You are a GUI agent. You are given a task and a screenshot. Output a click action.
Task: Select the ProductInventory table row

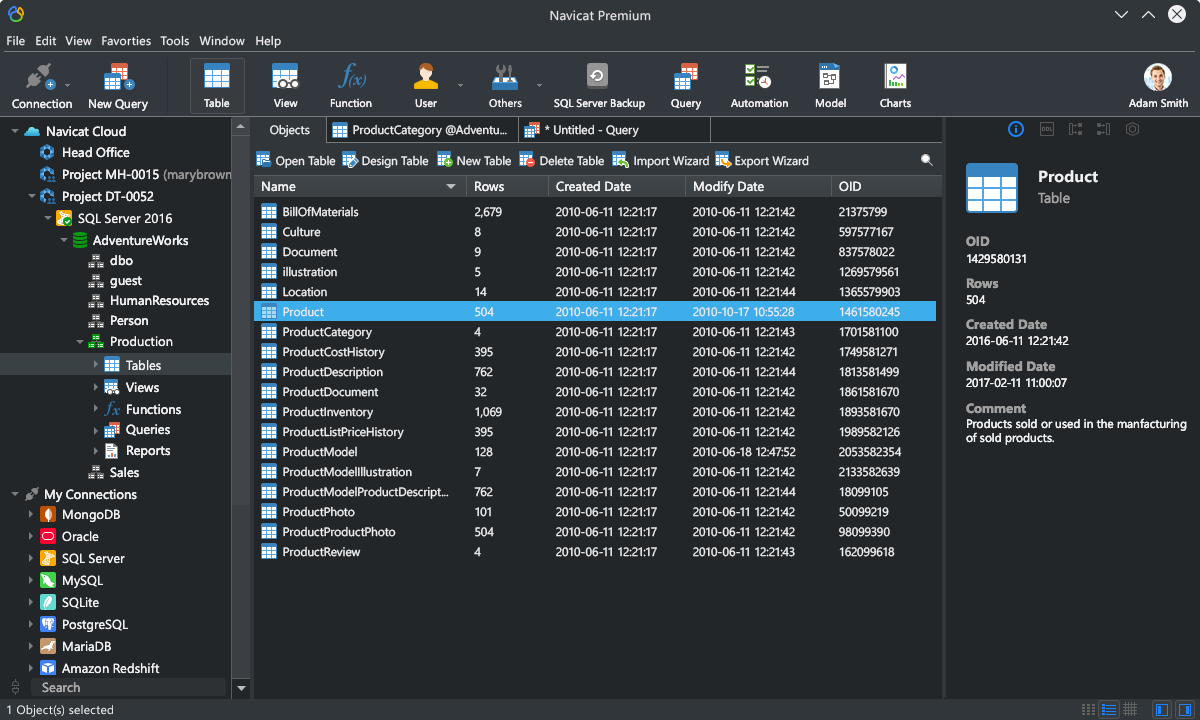[595, 412]
